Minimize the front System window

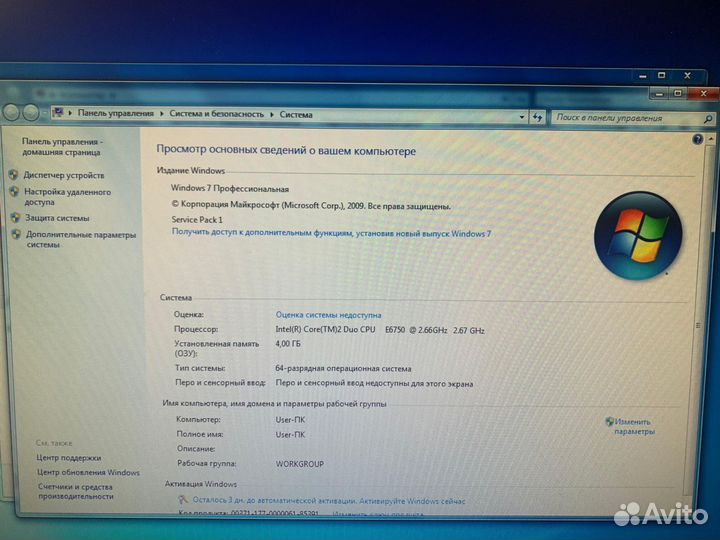point(659,94)
